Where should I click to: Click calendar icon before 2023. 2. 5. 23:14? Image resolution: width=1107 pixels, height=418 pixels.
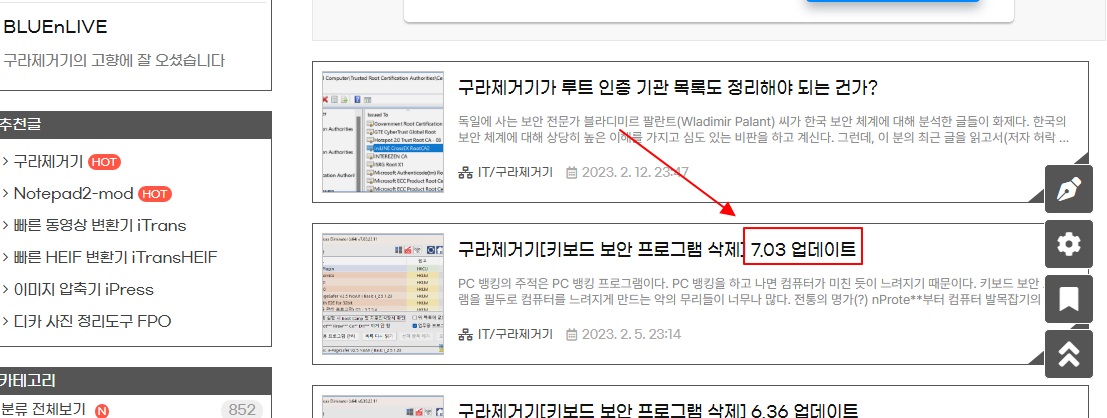click(572, 334)
